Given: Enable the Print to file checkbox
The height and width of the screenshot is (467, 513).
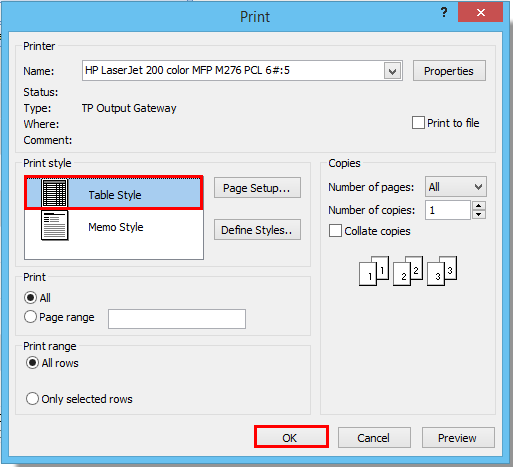Looking at the screenshot, I should tap(418, 123).
